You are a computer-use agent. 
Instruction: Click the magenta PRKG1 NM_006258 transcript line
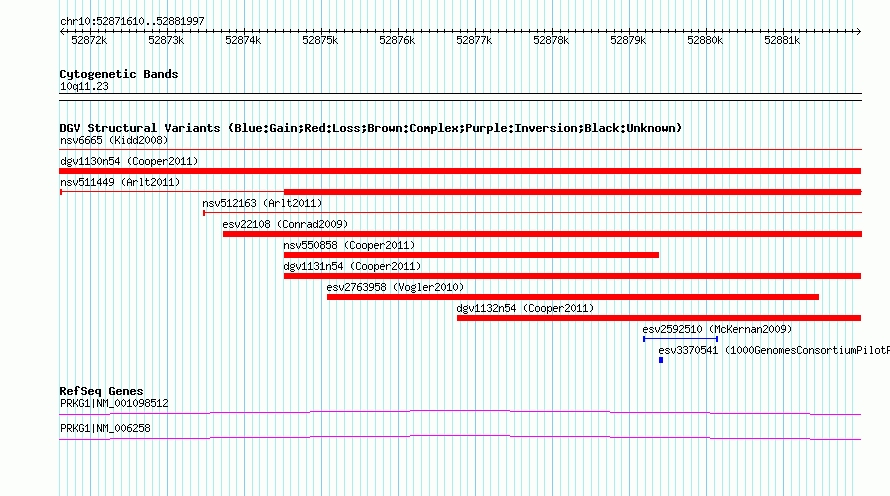(x=460, y=438)
